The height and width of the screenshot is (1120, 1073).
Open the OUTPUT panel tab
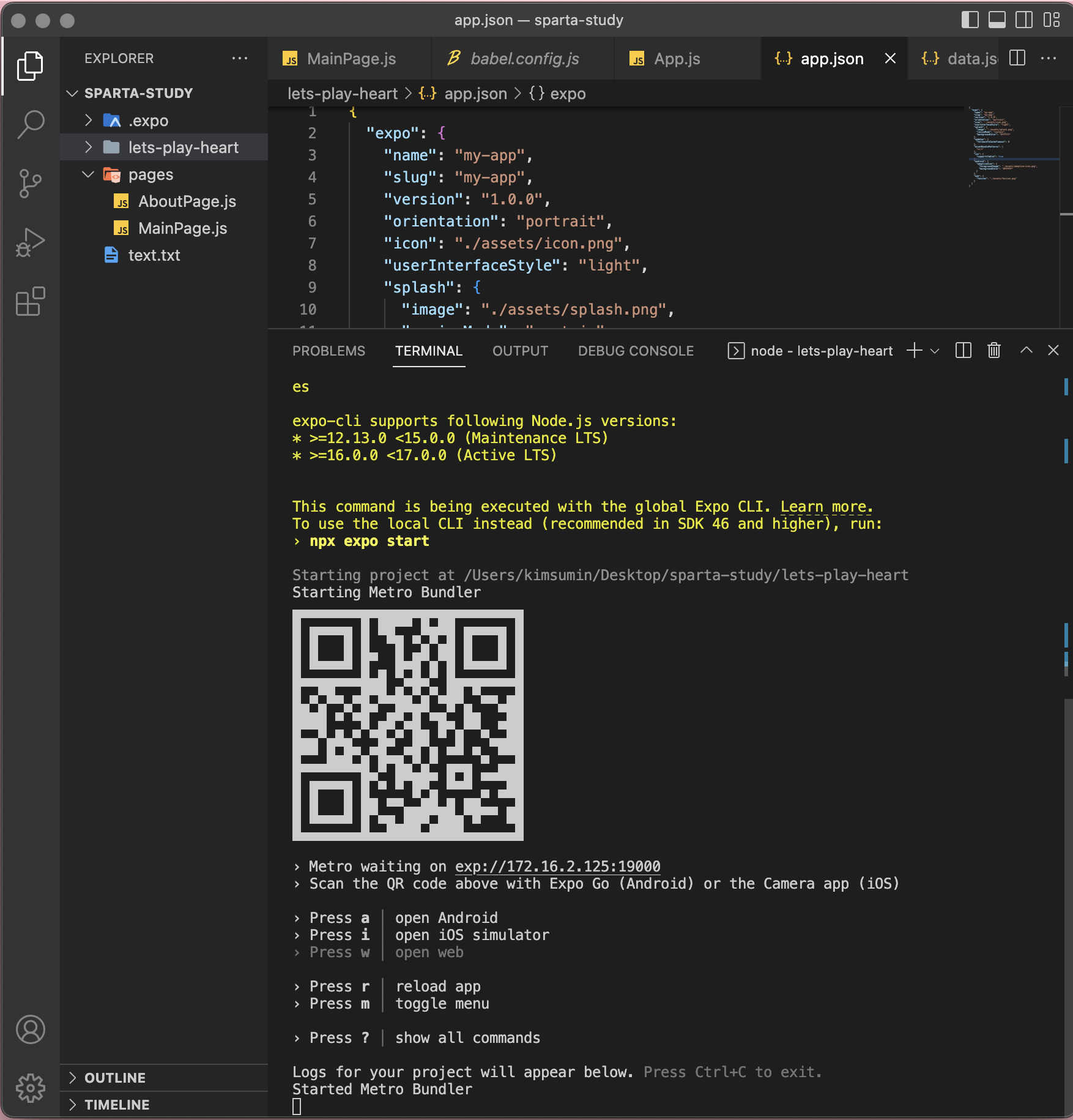point(520,351)
